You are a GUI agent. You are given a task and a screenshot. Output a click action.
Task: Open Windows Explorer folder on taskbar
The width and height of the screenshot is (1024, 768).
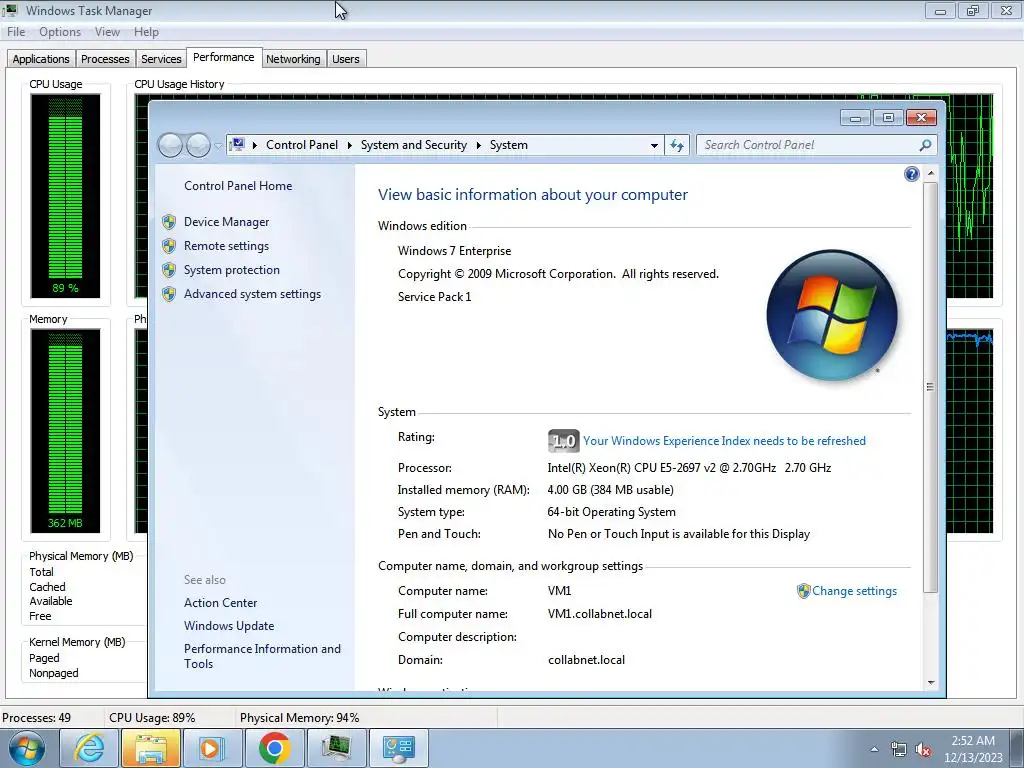point(151,748)
